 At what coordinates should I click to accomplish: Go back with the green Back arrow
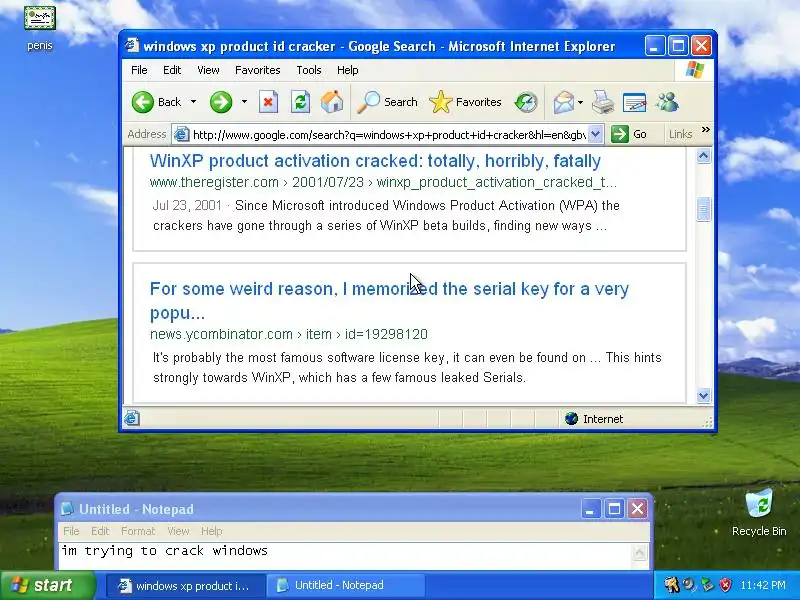click(x=156, y=102)
